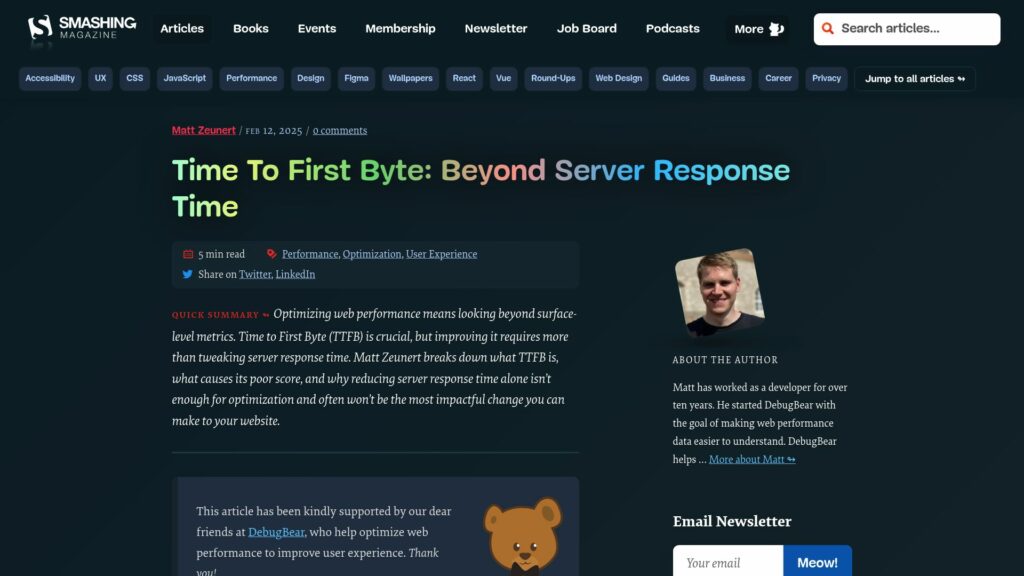Open the 0 comments link

coord(340,131)
